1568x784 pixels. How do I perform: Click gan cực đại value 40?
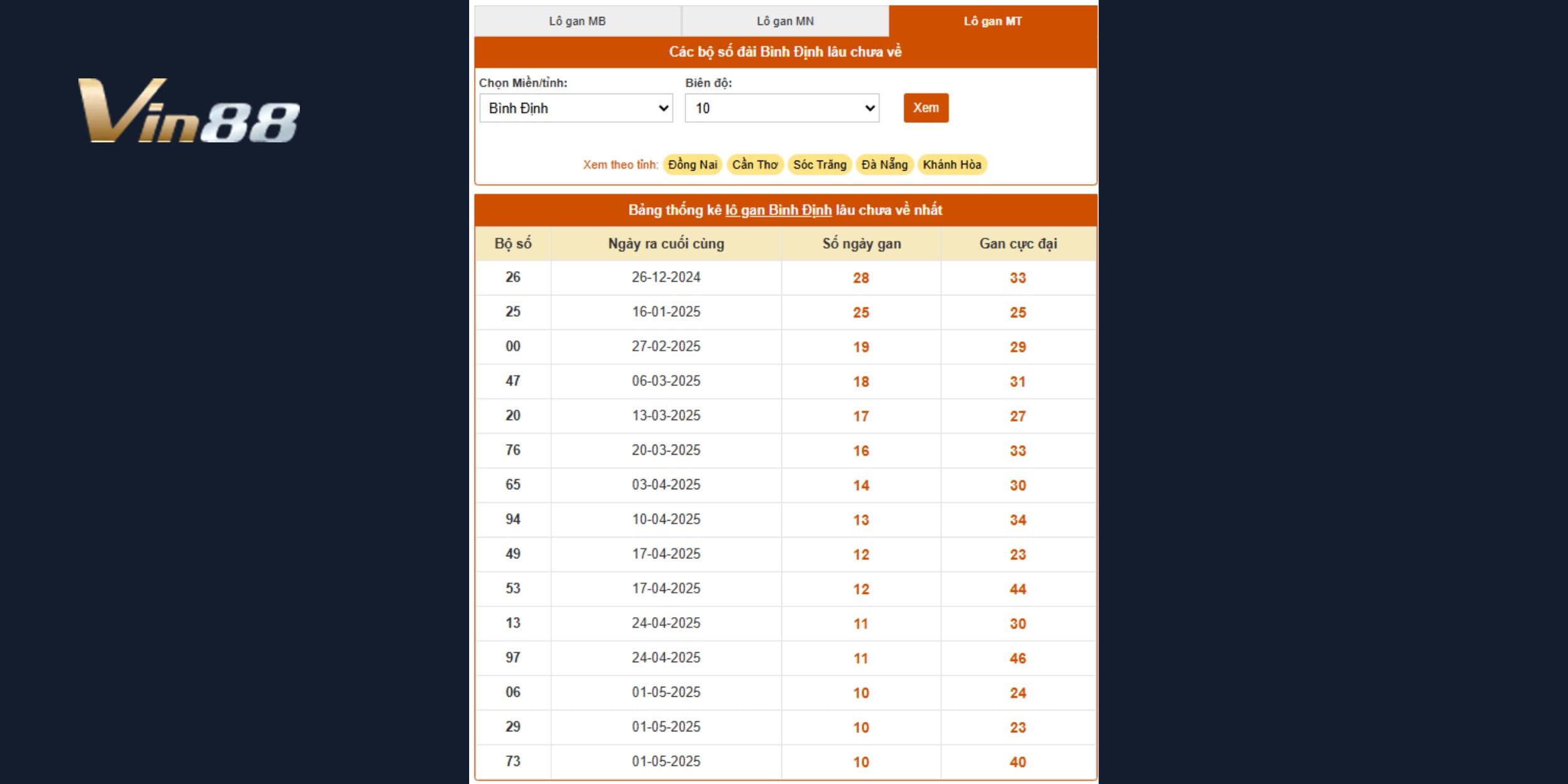(1018, 762)
